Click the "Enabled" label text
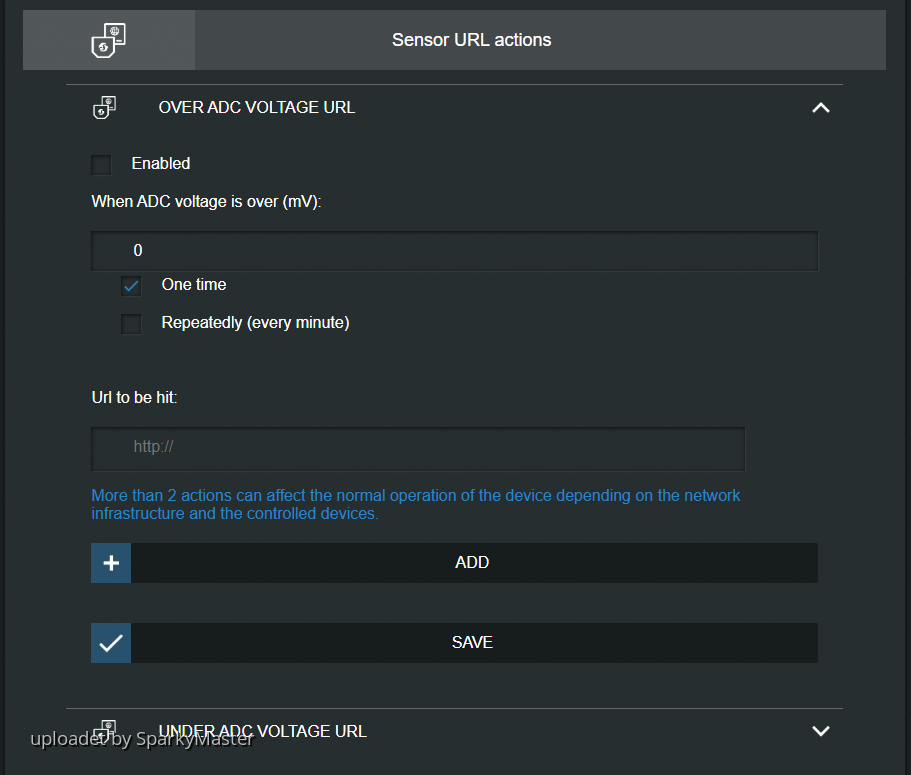The height and width of the screenshot is (775, 911). point(161,164)
